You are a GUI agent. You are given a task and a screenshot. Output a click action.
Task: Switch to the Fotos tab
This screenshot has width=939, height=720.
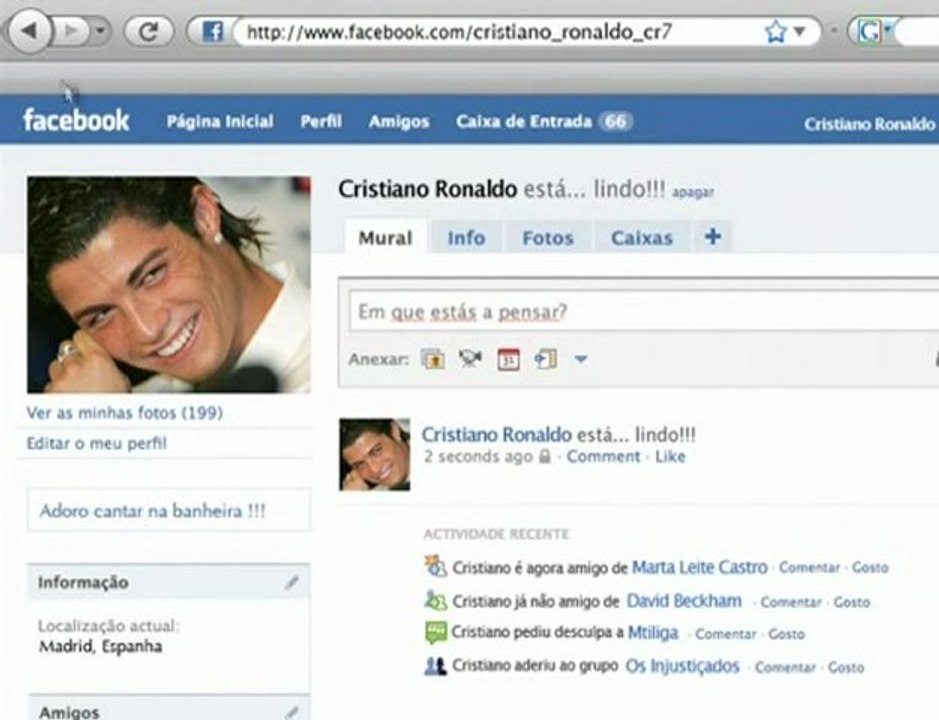tap(548, 238)
